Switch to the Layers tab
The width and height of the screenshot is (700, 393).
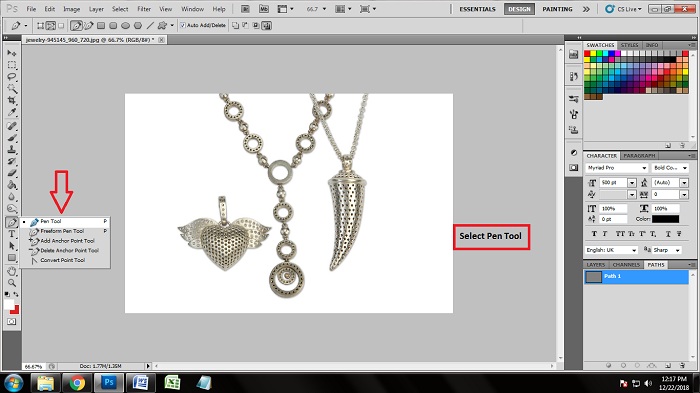pyautogui.click(x=596, y=265)
